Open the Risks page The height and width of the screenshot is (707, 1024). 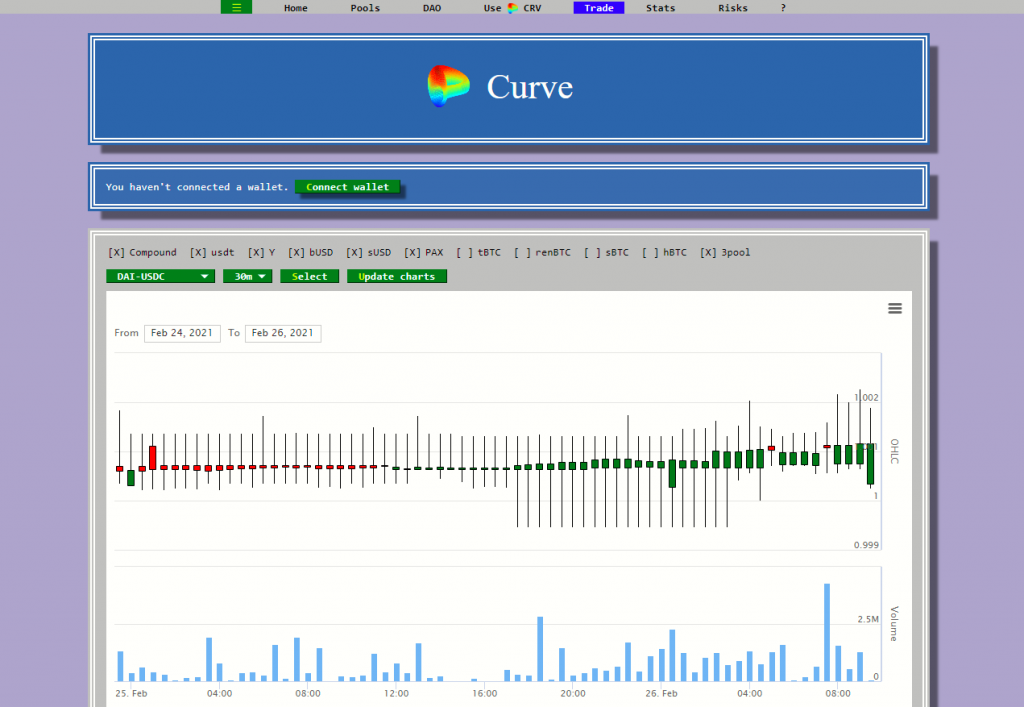click(732, 8)
